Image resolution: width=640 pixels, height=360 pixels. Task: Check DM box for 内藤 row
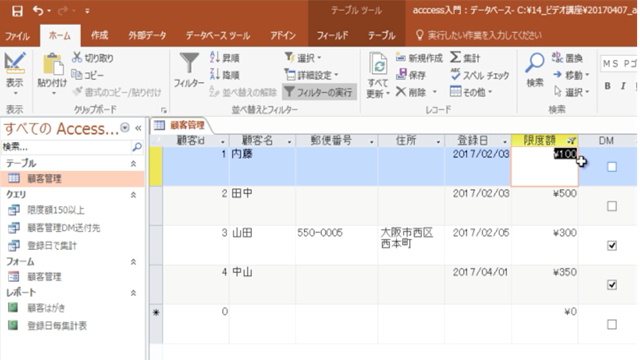point(612,167)
